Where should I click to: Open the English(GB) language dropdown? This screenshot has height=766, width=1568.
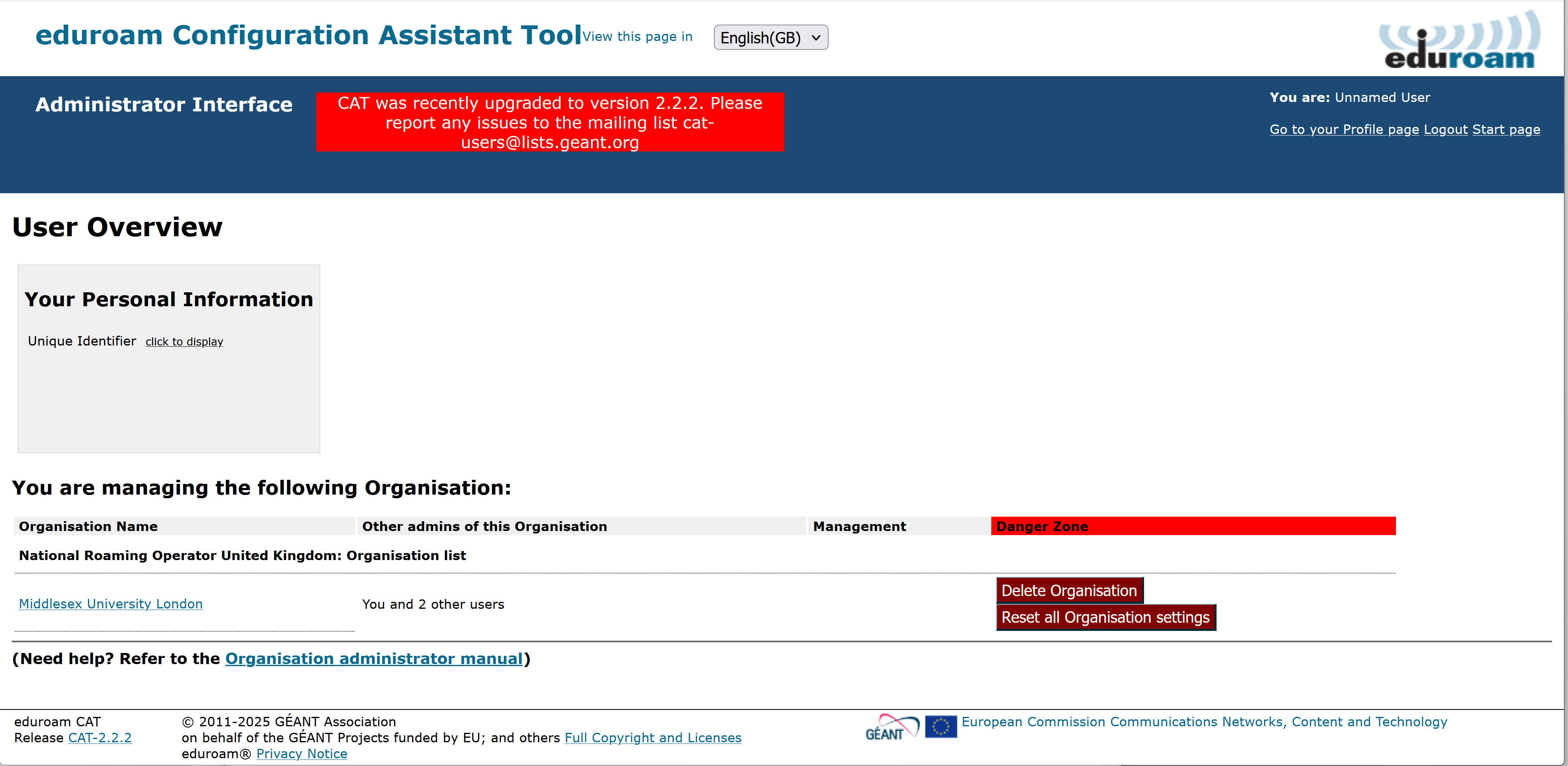coord(770,38)
